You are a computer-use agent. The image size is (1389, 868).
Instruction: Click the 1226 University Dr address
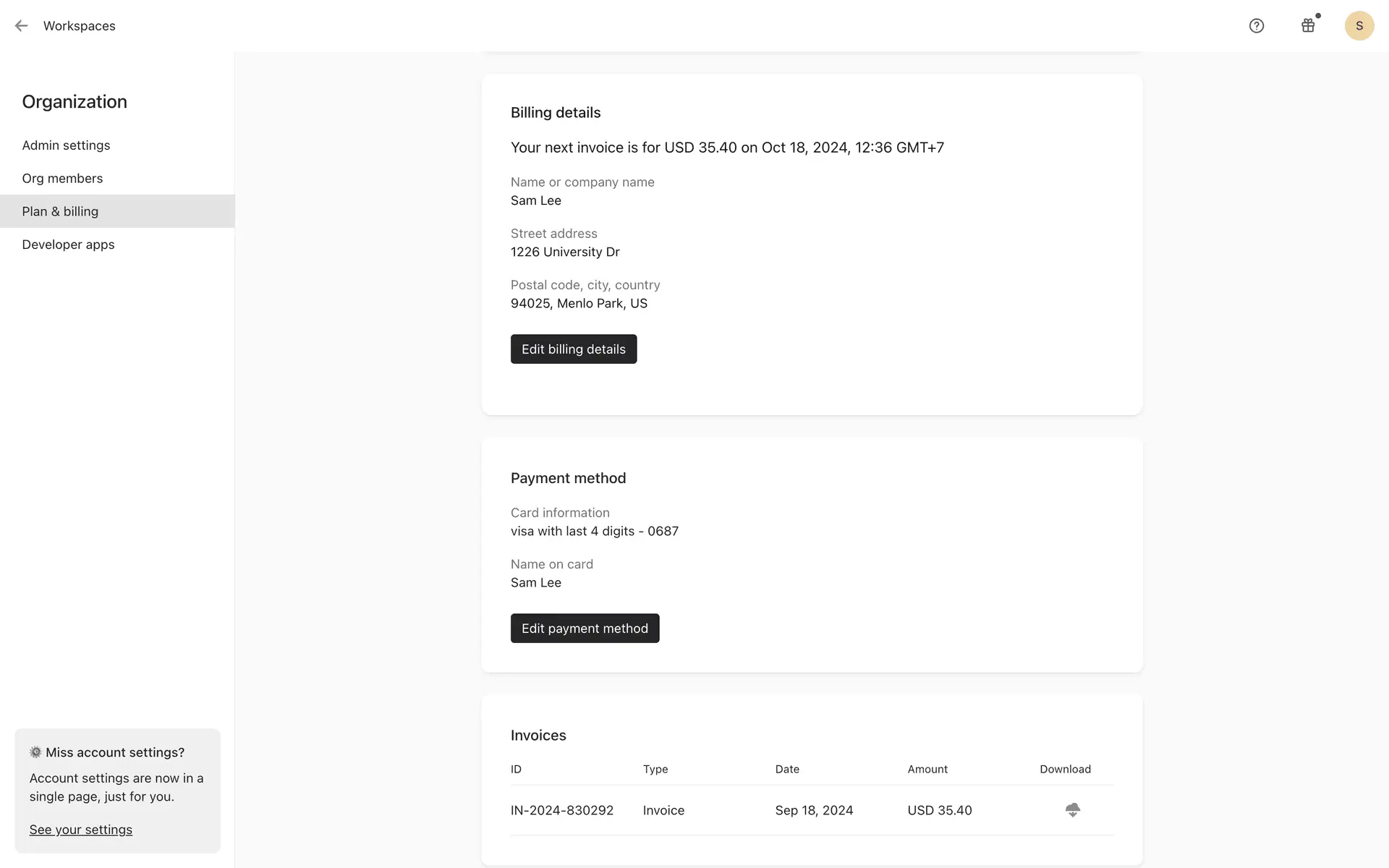tap(564, 252)
